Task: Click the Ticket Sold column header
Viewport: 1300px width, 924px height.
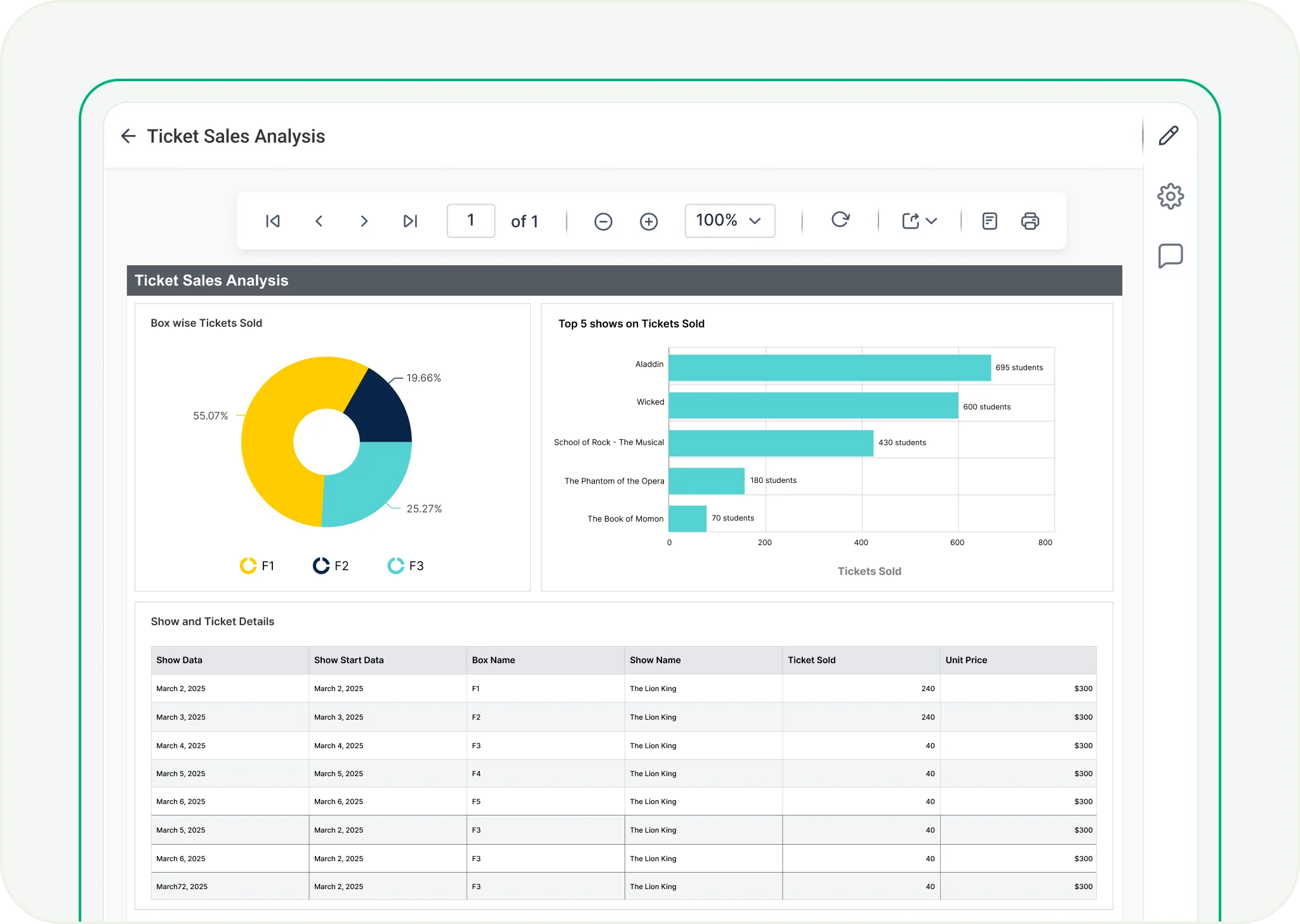Action: 811,660
